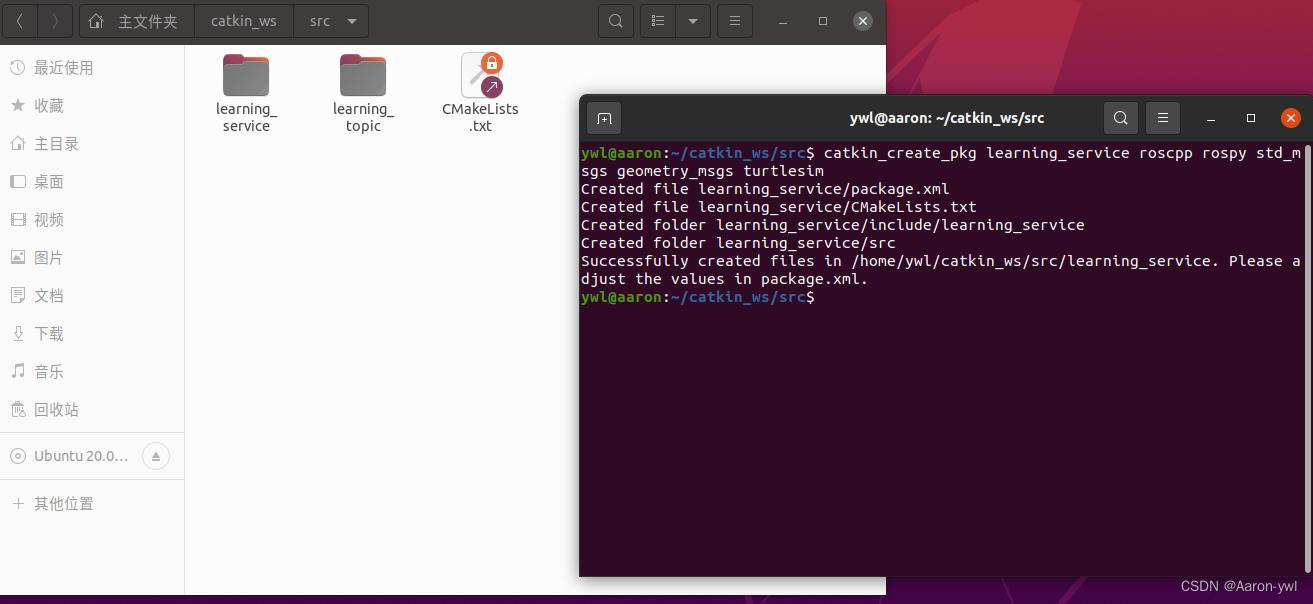Open 回收站 trash in sidebar
This screenshot has width=1313, height=604.
(x=92, y=410)
